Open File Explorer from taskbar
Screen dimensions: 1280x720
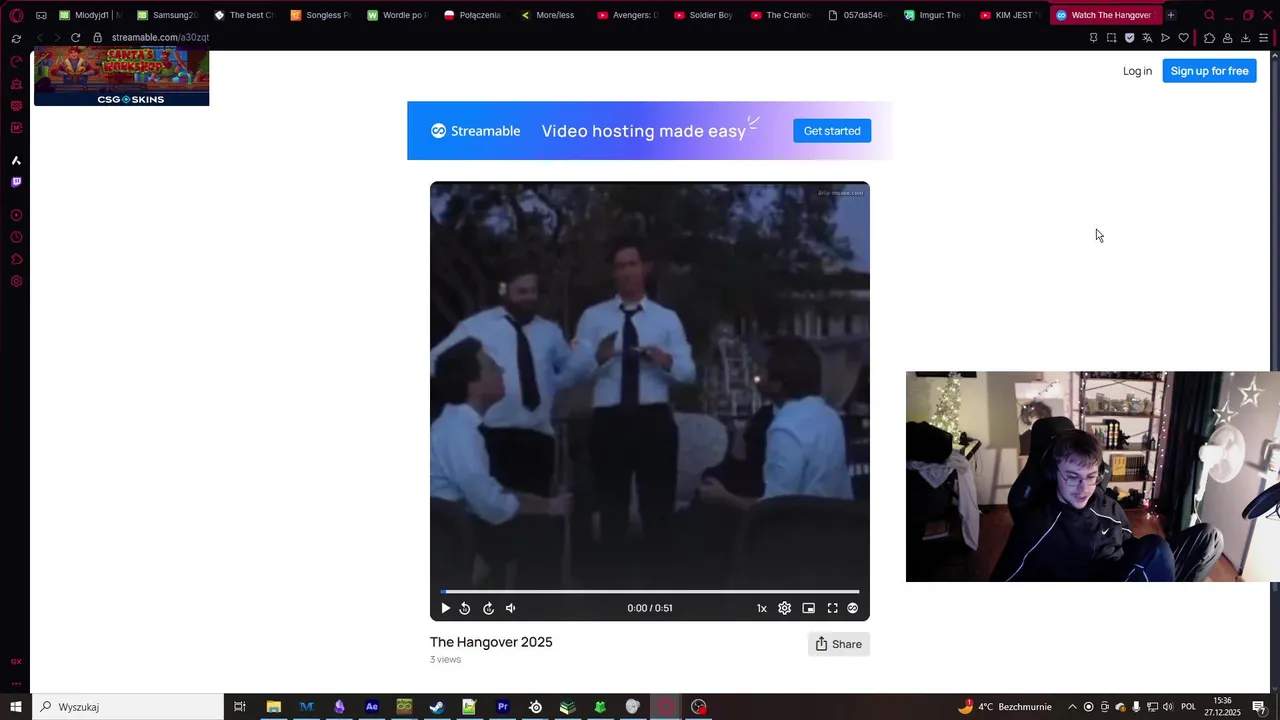(273, 707)
